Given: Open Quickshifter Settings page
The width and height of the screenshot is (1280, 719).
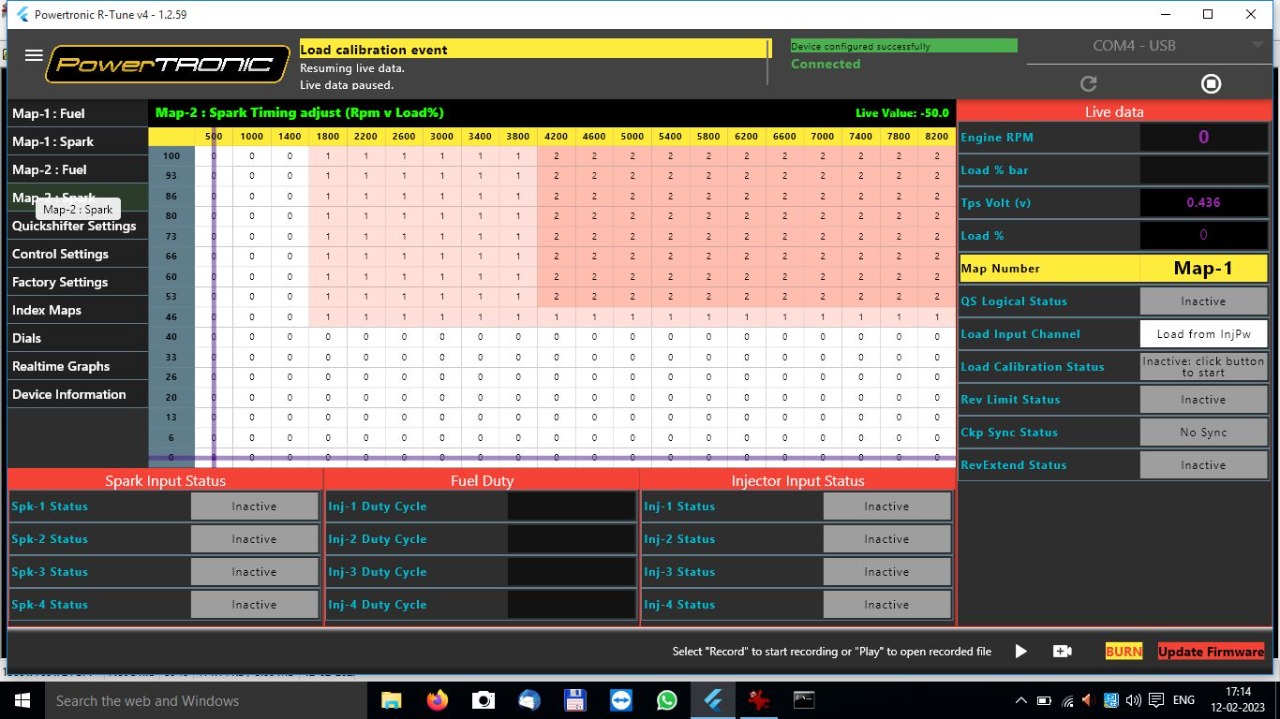Looking at the screenshot, I should click(x=74, y=227).
